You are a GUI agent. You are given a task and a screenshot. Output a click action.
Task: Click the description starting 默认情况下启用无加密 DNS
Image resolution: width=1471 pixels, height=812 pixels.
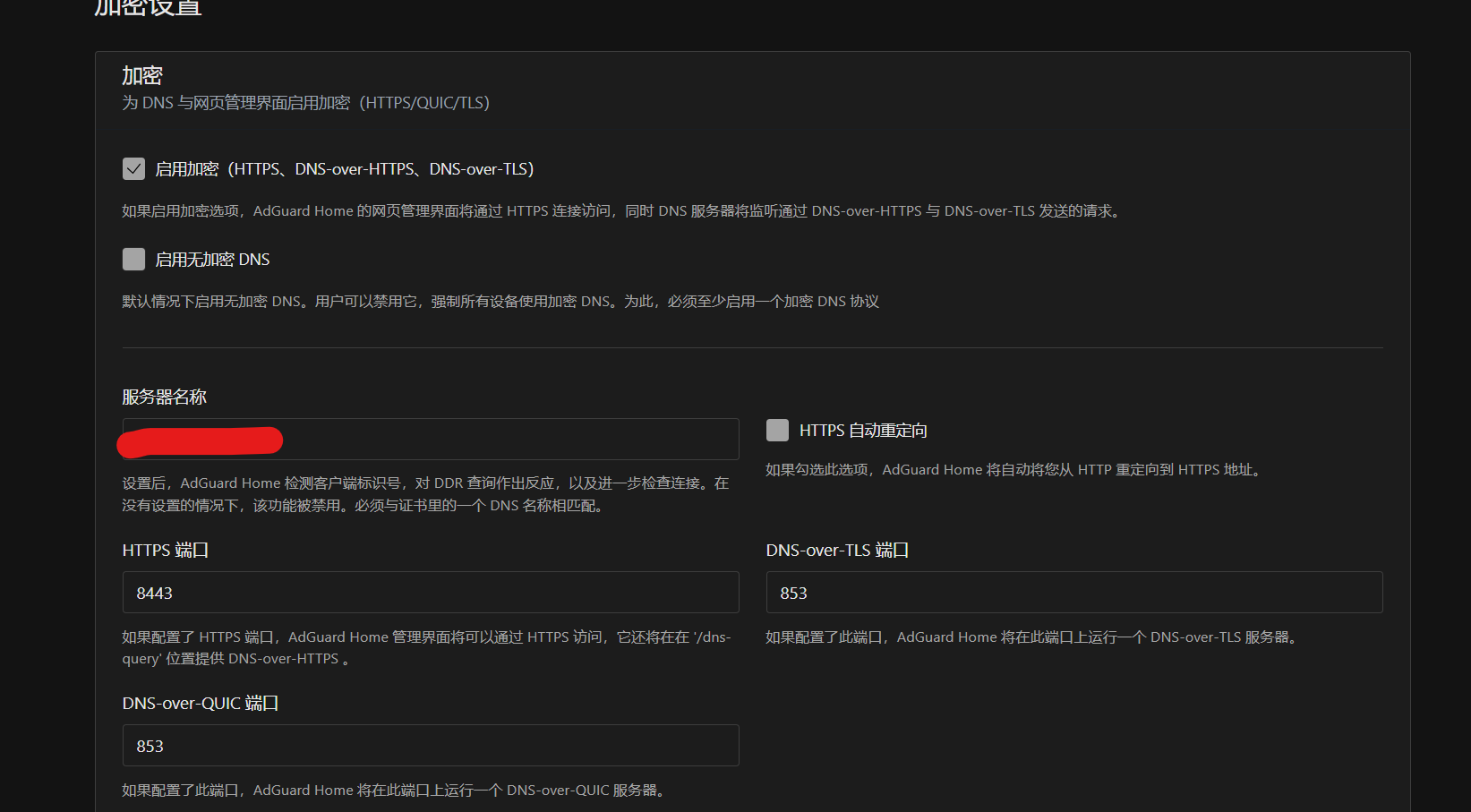[500, 302]
